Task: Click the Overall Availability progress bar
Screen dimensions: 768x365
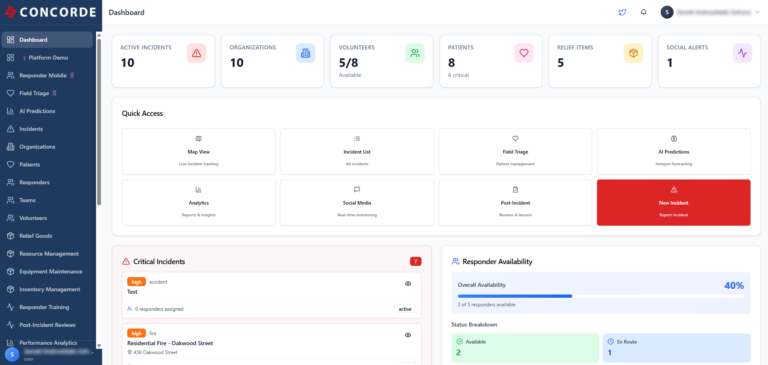Action: coord(601,296)
